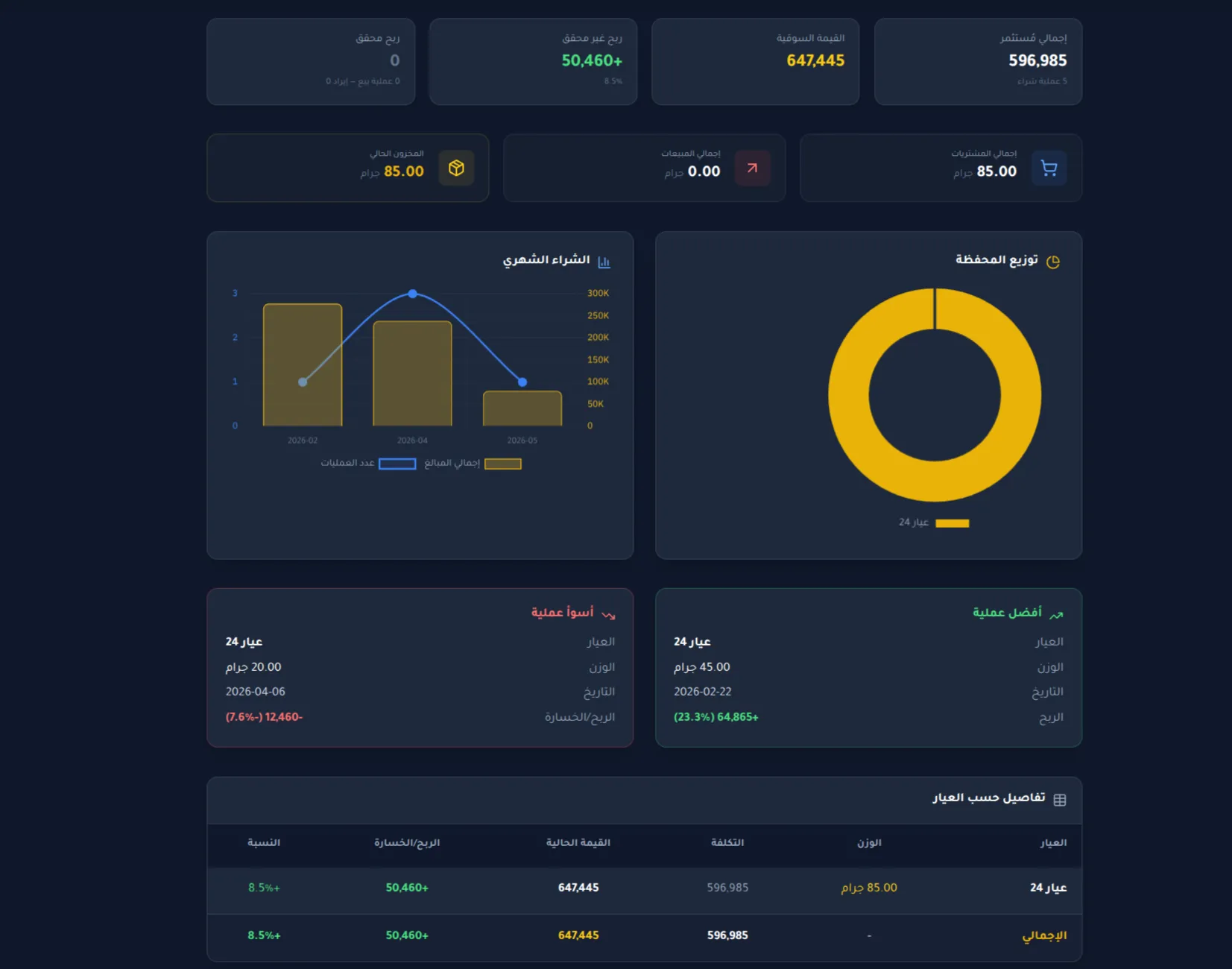The image size is (1232, 969).
Task: Click the العيار column header
Action: [x=1053, y=843]
